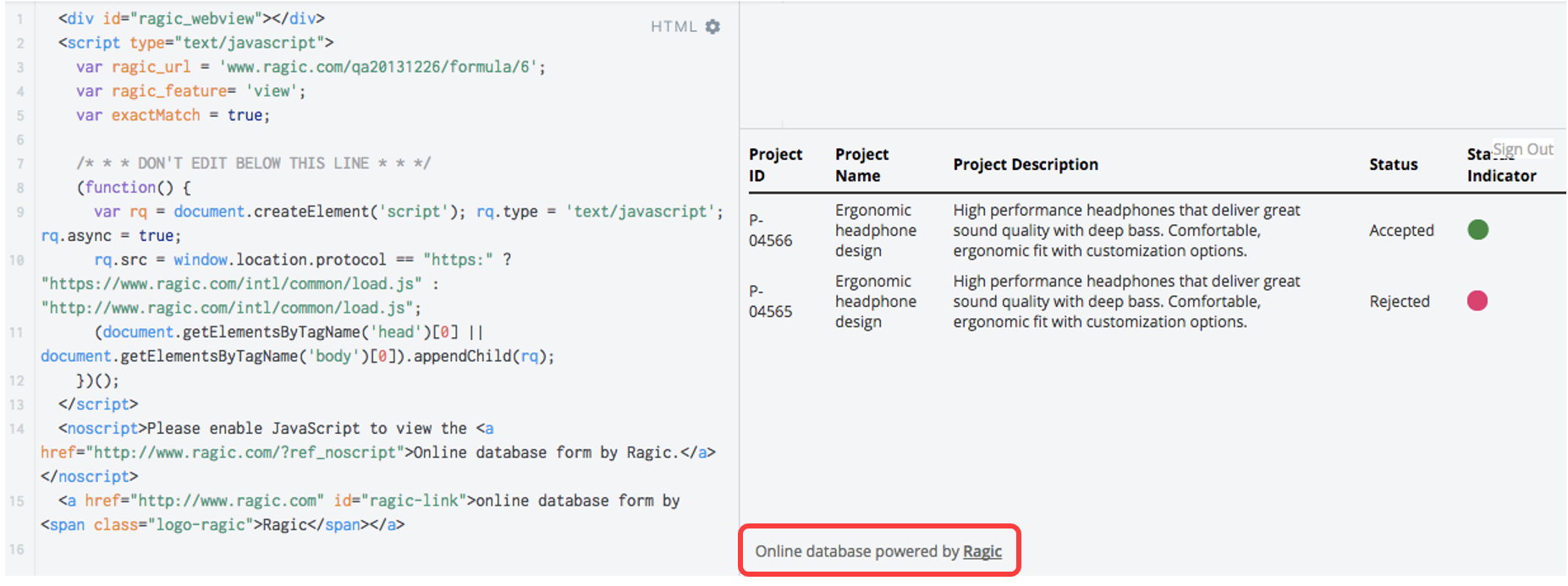Click the ragic_webview div code line
1568x586 pixels.
coord(191,19)
